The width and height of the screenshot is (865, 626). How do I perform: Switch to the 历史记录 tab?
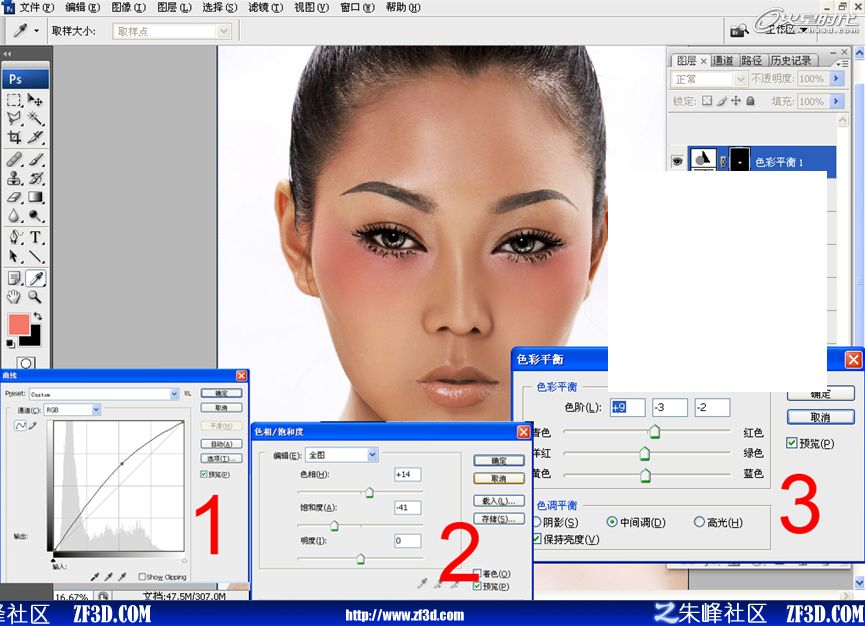(791, 60)
